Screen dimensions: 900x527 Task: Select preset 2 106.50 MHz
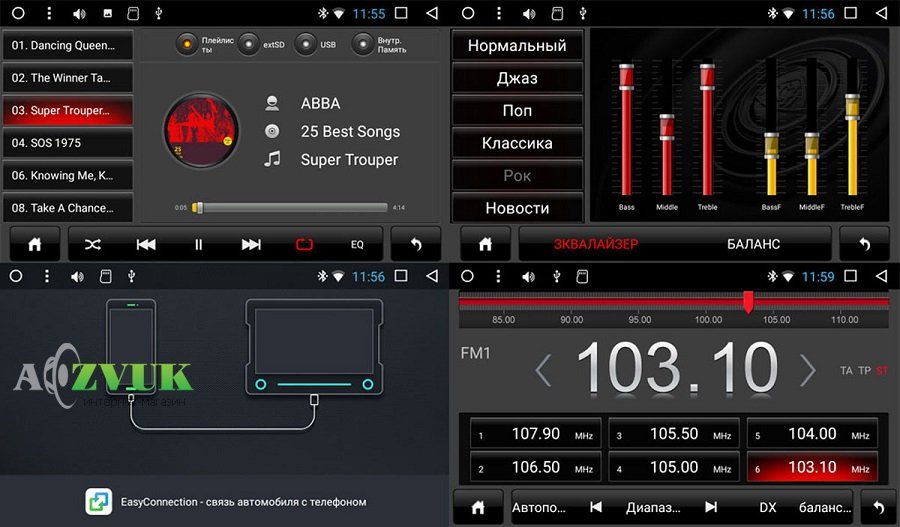[x=536, y=467]
